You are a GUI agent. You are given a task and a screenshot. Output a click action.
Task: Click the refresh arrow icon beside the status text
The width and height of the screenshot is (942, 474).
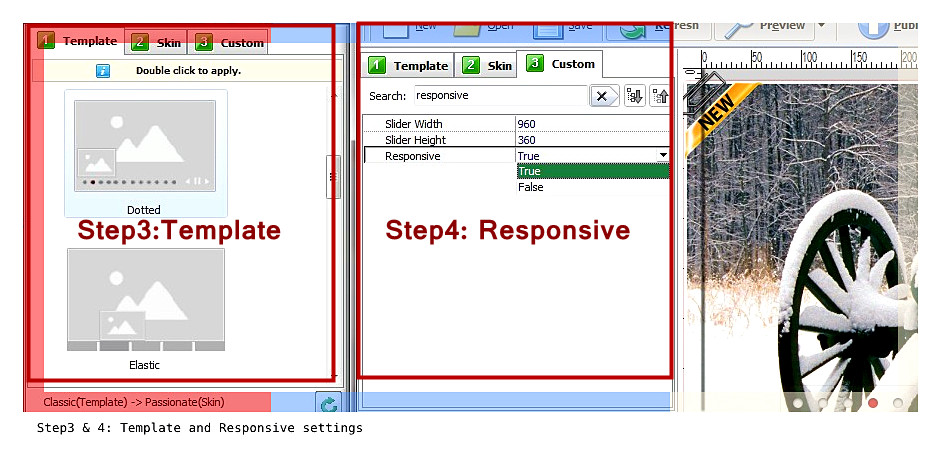[328, 404]
